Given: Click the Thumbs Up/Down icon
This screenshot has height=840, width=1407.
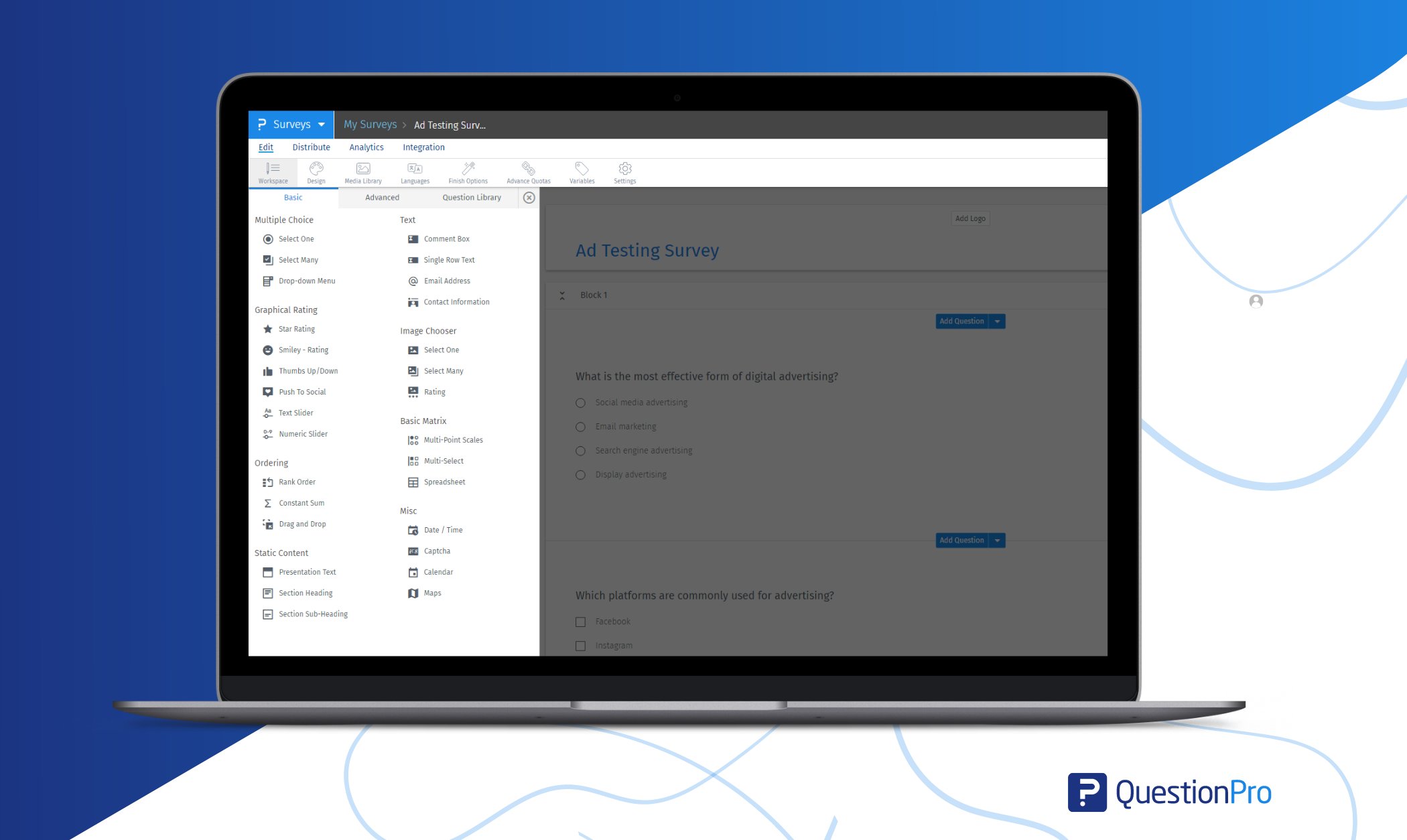Looking at the screenshot, I should tap(269, 371).
